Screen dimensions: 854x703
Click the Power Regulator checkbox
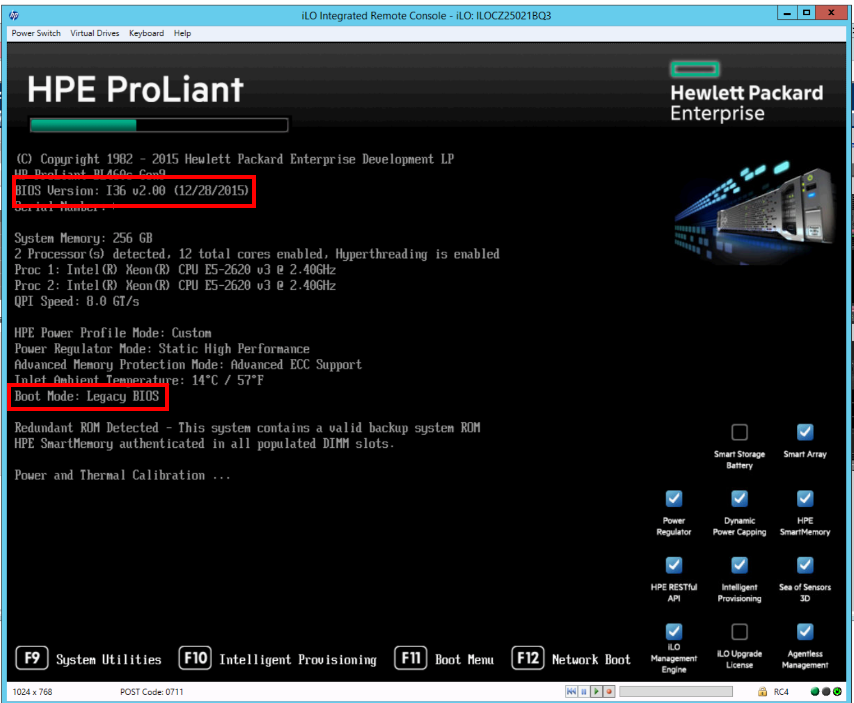[x=674, y=499]
